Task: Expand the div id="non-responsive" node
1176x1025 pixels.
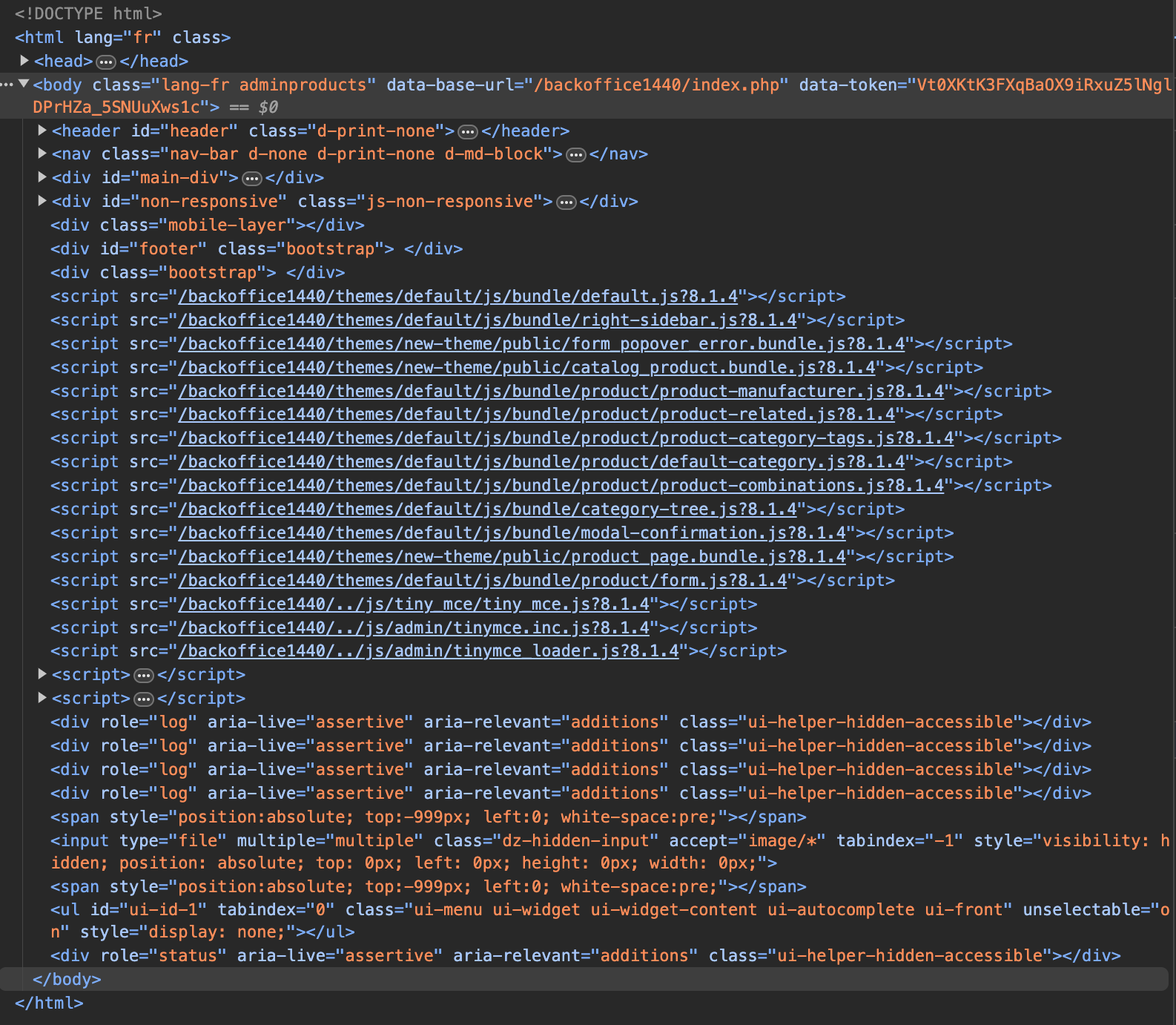Action: (x=42, y=201)
